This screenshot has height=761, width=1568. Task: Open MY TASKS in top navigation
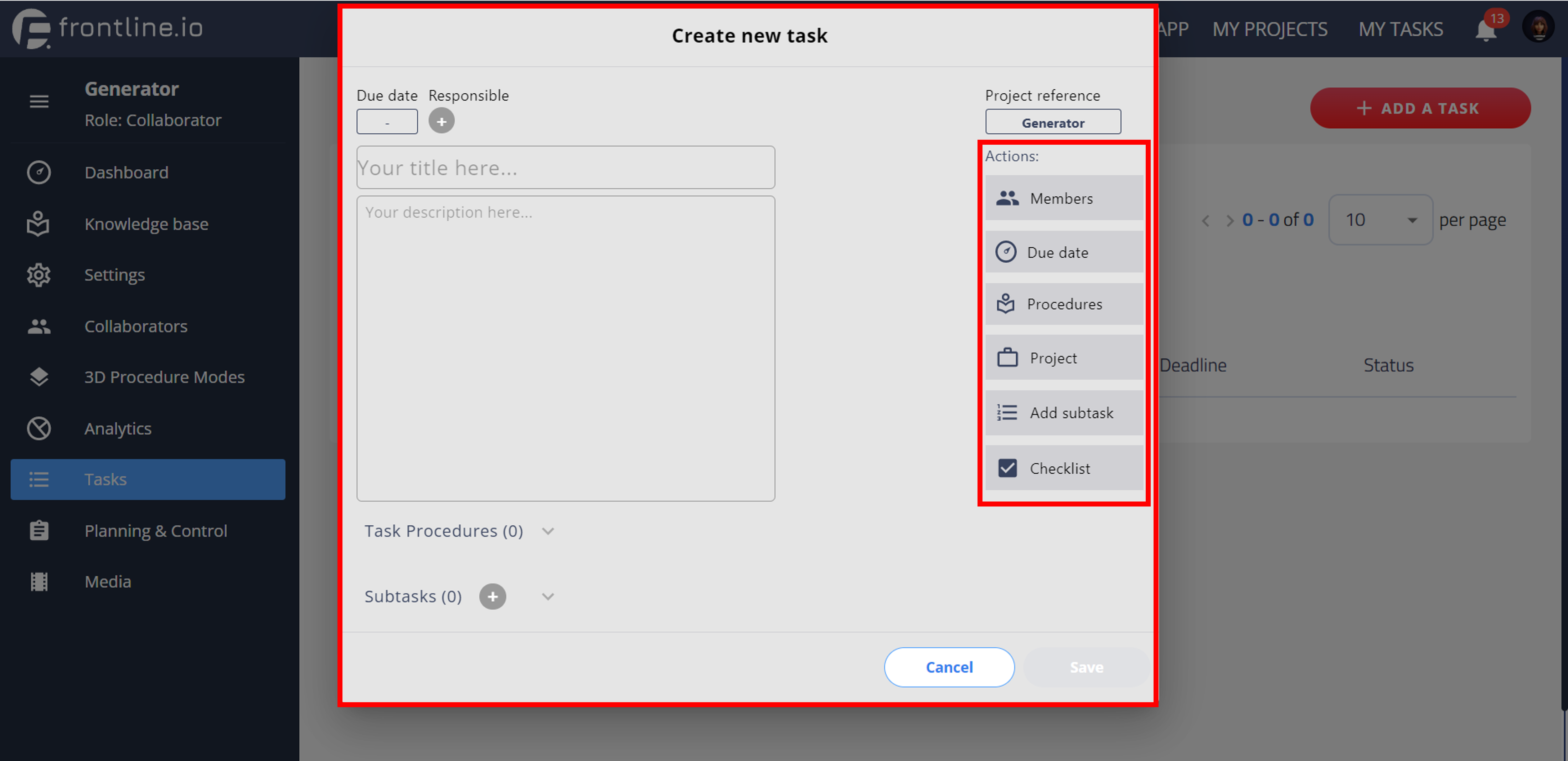coord(1401,29)
